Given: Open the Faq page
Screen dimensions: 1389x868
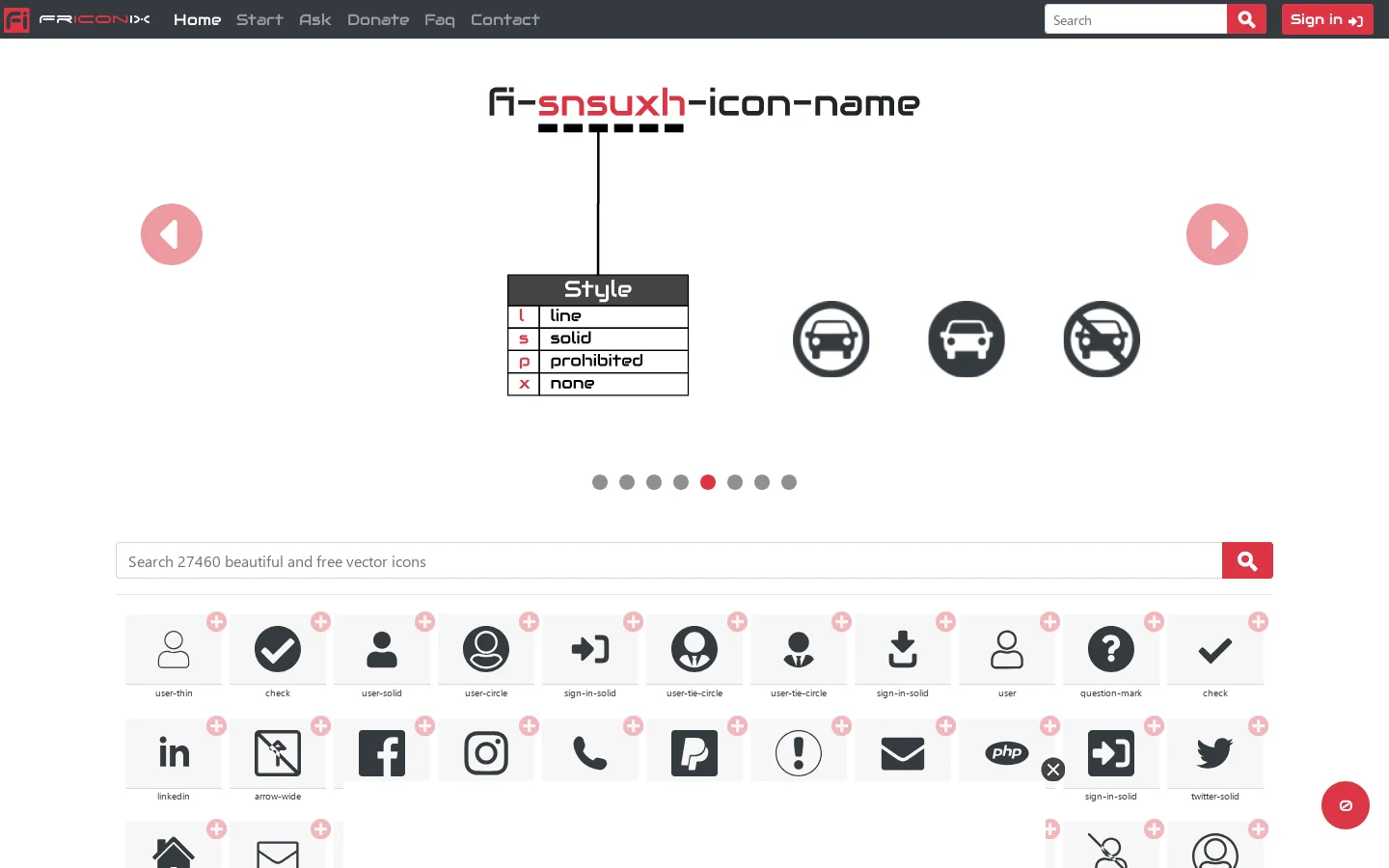Looking at the screenshot, I should [440, 19].
